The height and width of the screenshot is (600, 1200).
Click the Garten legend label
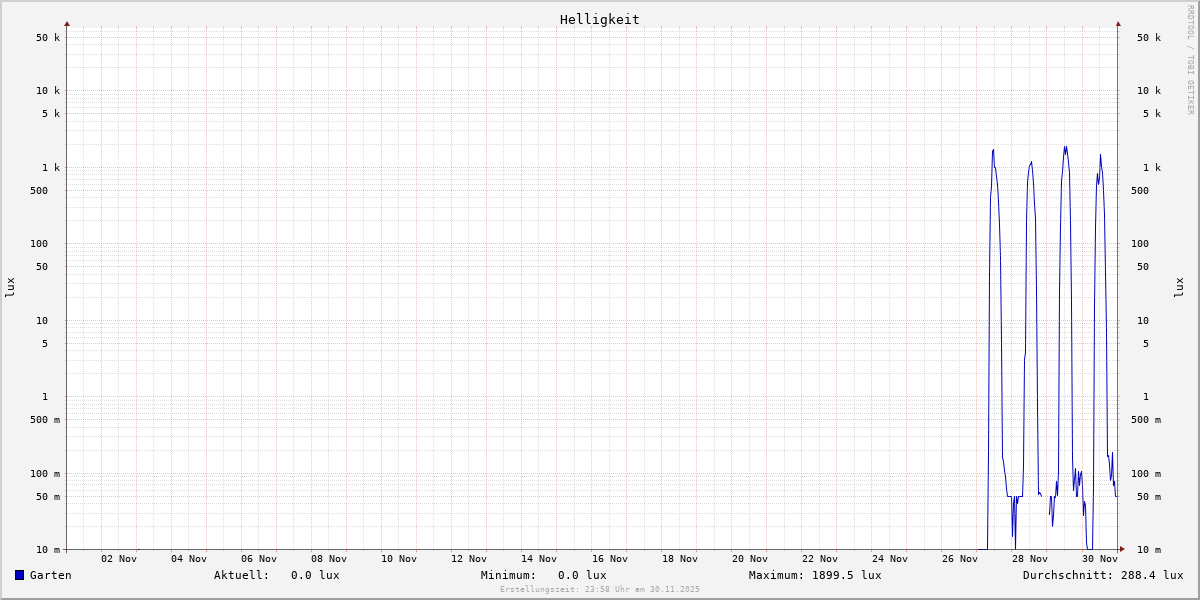point(50,575)
